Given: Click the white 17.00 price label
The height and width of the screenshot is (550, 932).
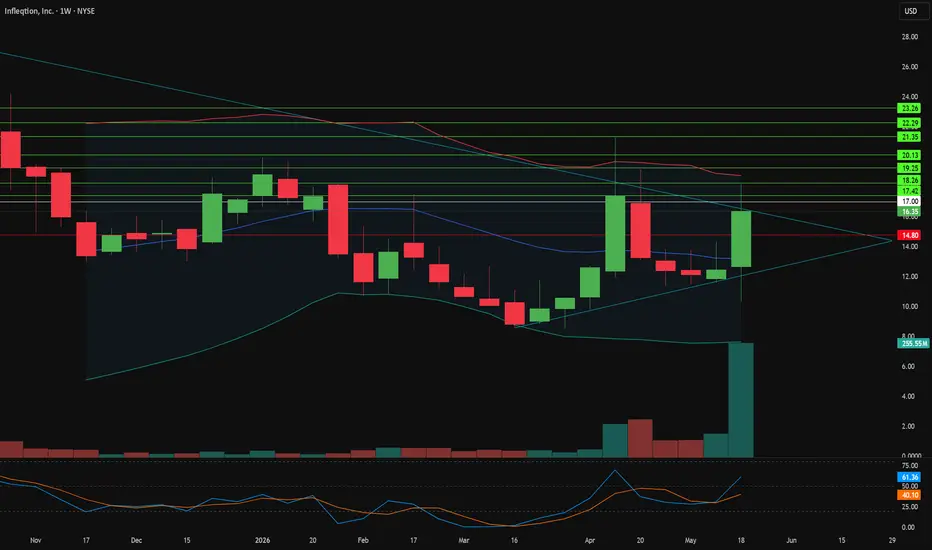Looking at the screenshot, I should [909, 202].
